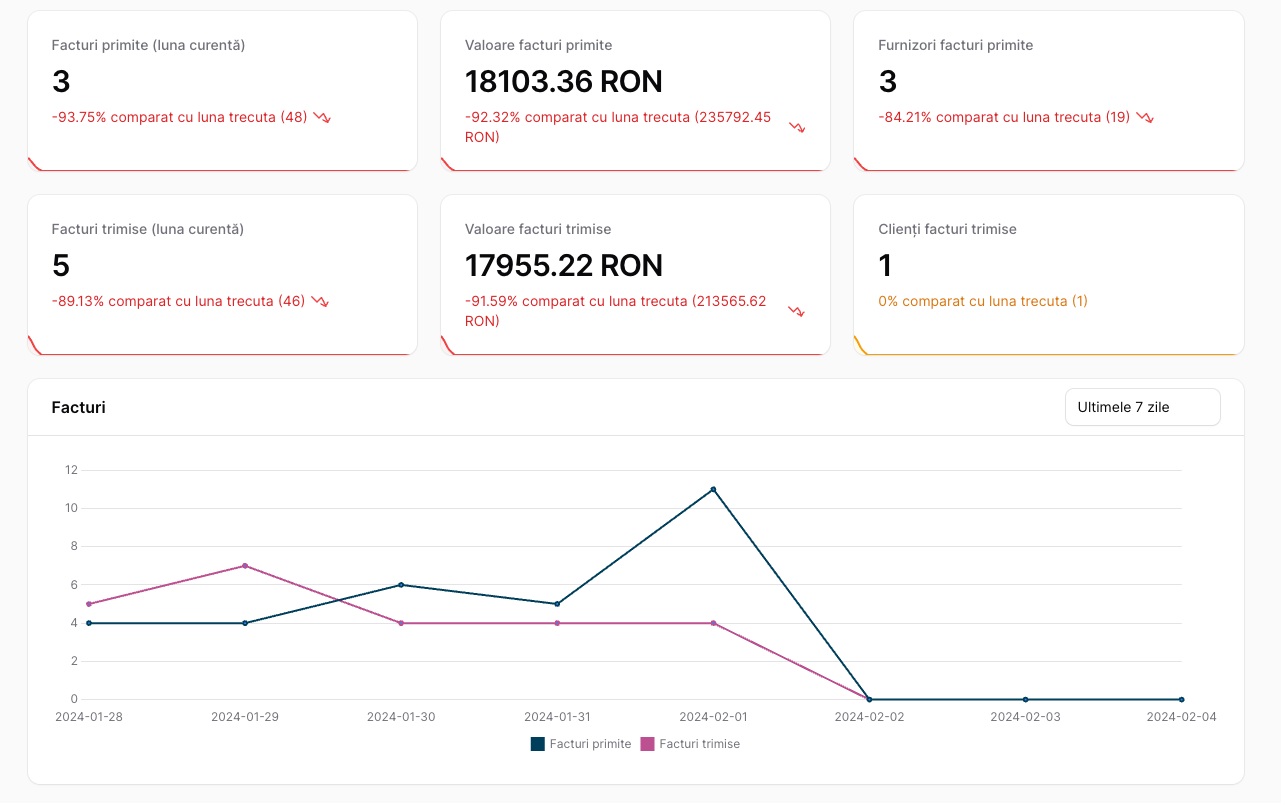Click the Facturi primite point on 2024-02-04
This screenshot has height=803, width=1281.
[x=1181, y=699]
